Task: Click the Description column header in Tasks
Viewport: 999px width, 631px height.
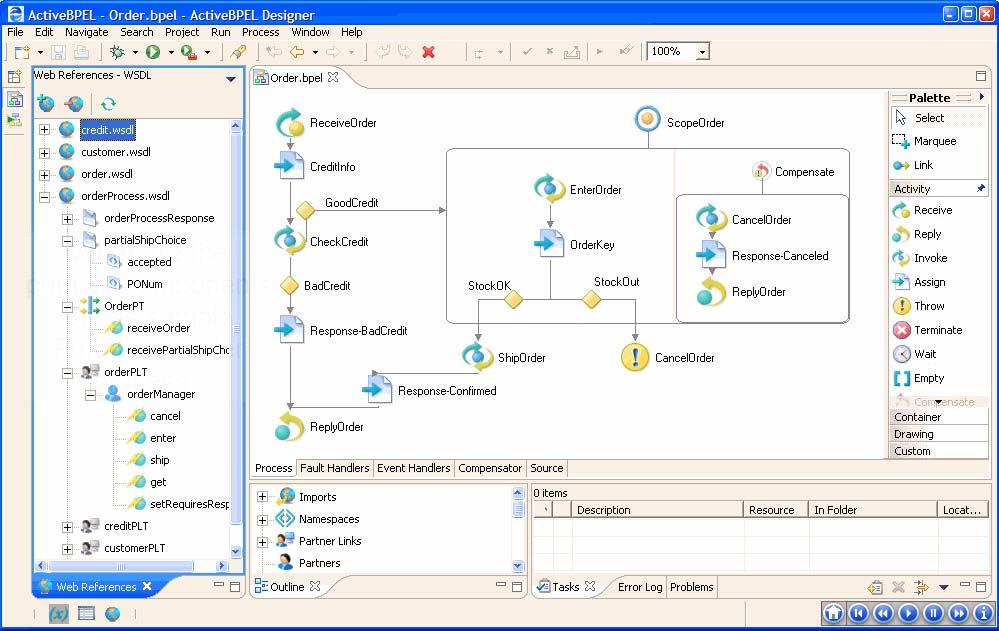Action: point(657,509)
